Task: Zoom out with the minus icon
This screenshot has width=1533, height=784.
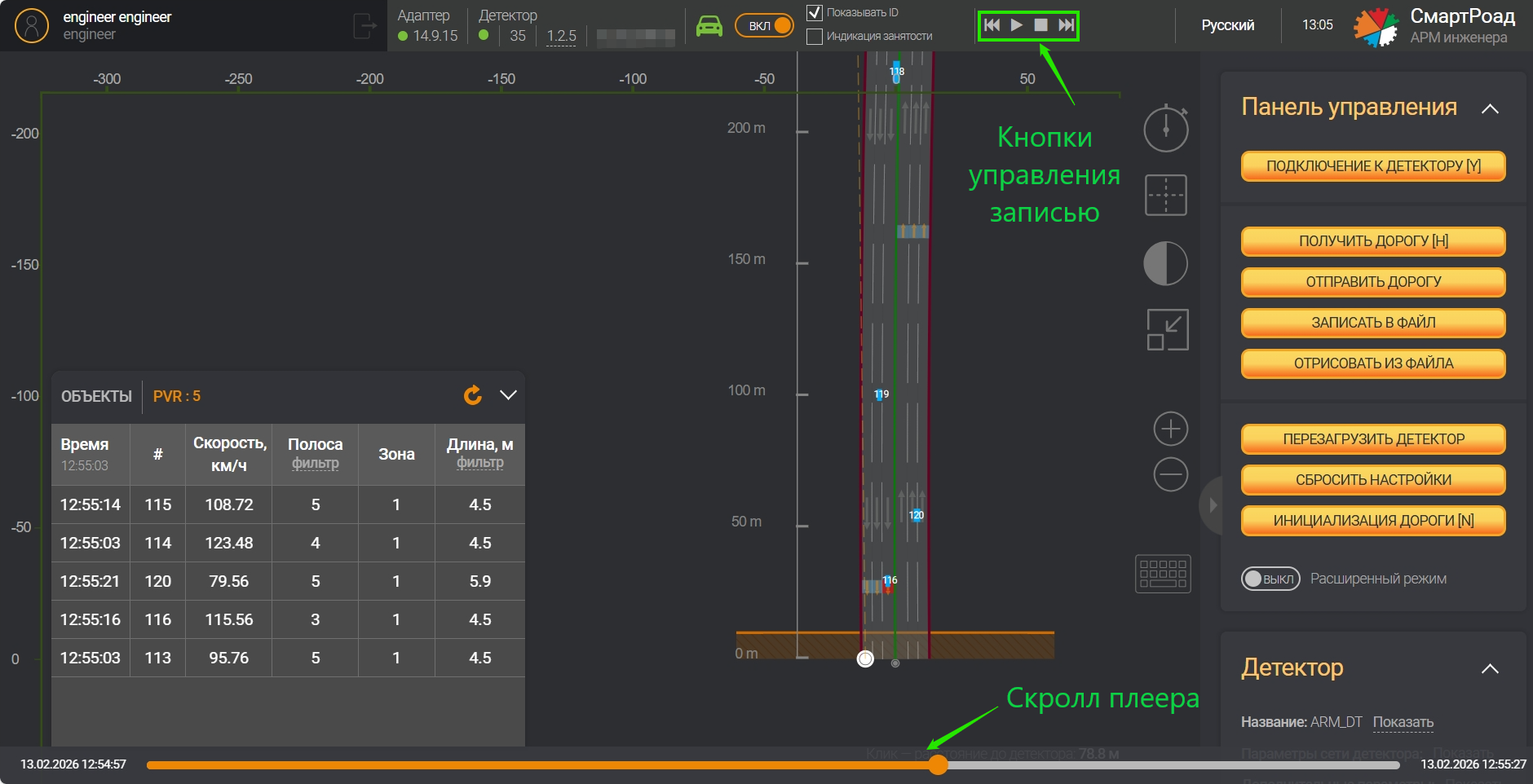Action: tap(1170, 474)
